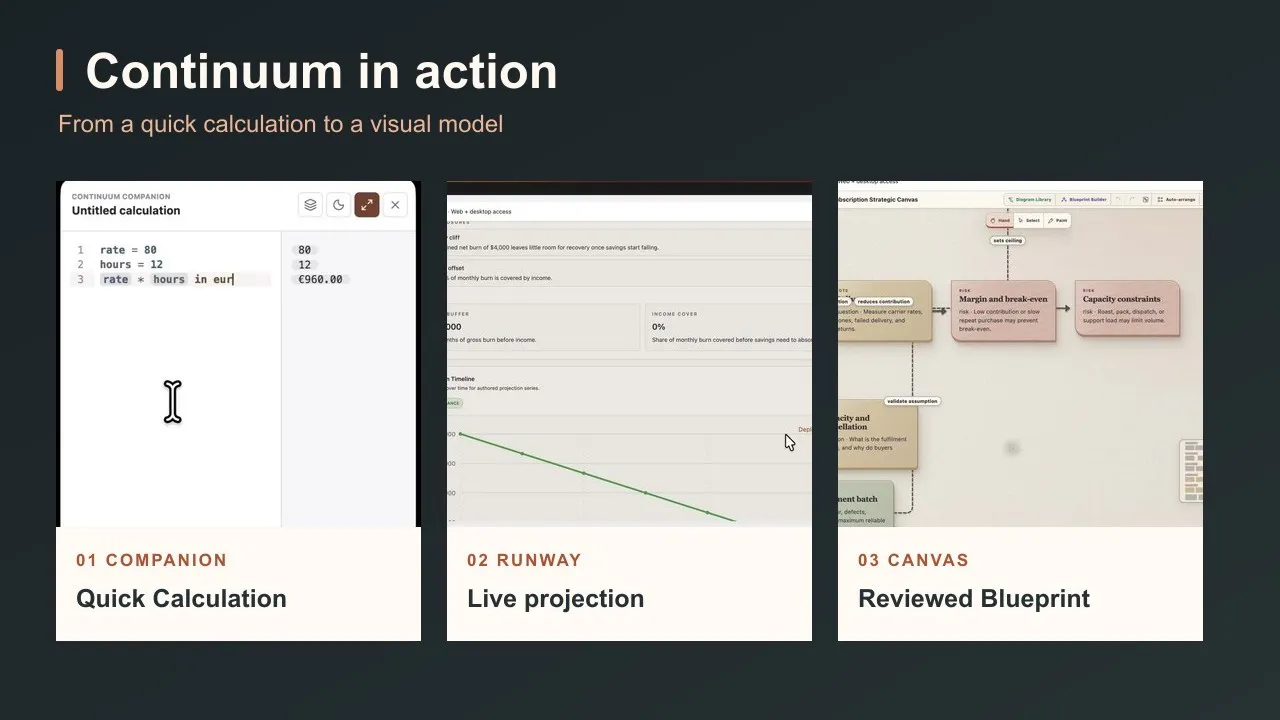
Task: Click the first data point on green projection line
Action: point(460,434)
